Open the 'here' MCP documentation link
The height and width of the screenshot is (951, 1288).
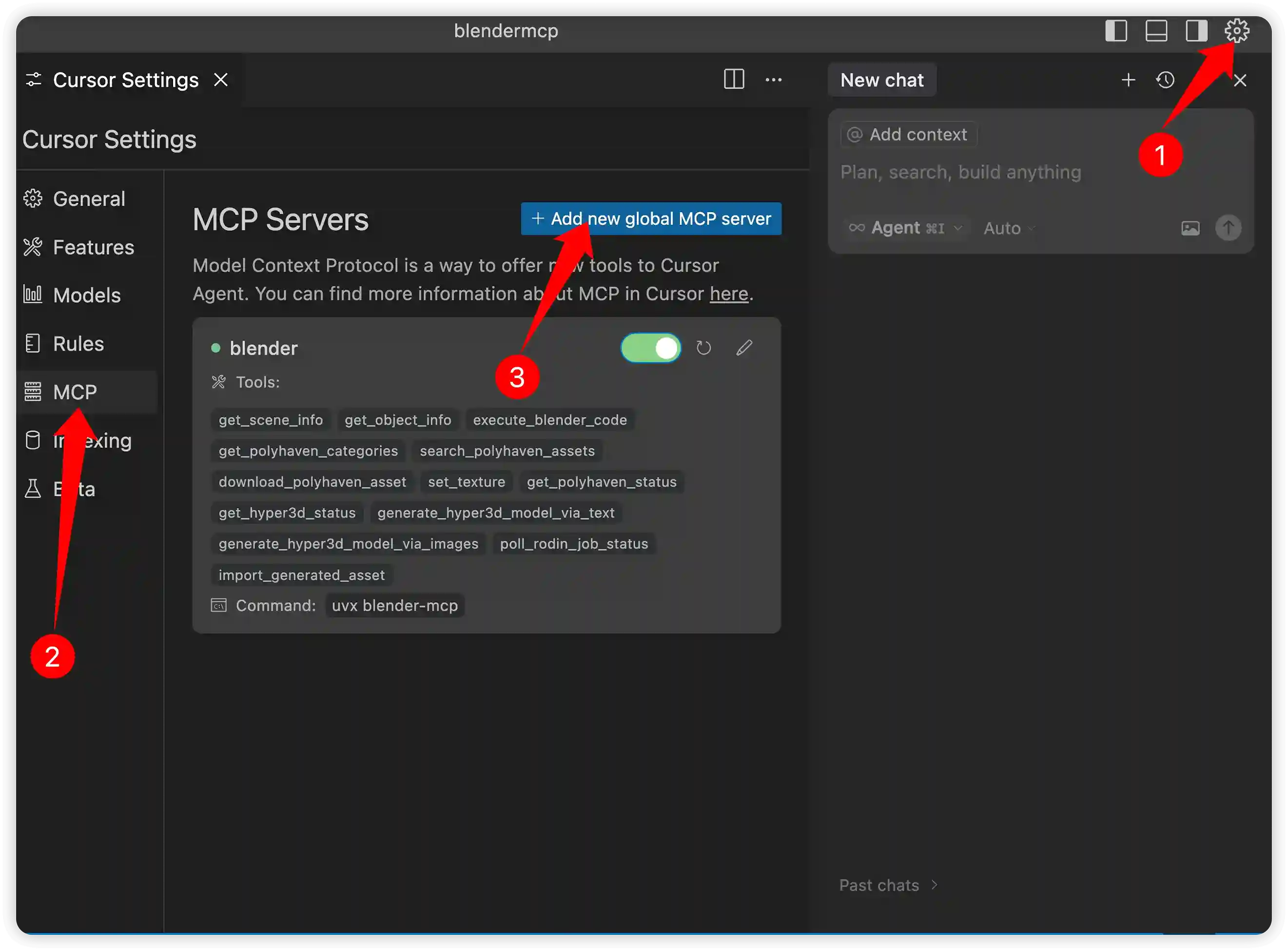click(729, 294)
